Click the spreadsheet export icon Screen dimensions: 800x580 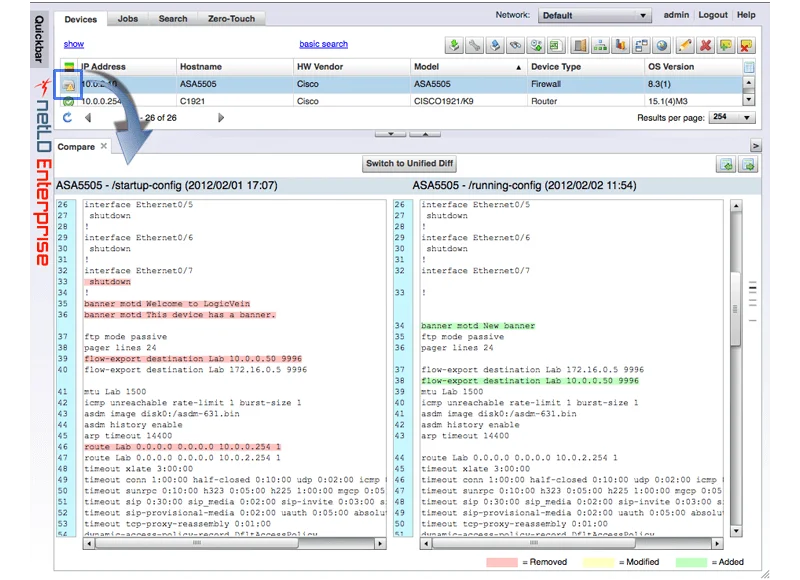556,45
